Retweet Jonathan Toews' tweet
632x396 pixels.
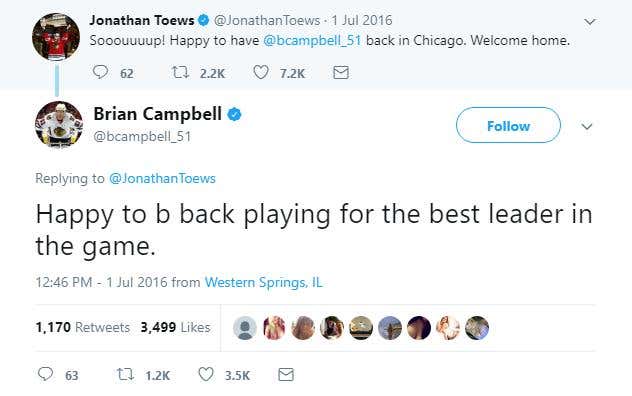[x=181, y=73]
